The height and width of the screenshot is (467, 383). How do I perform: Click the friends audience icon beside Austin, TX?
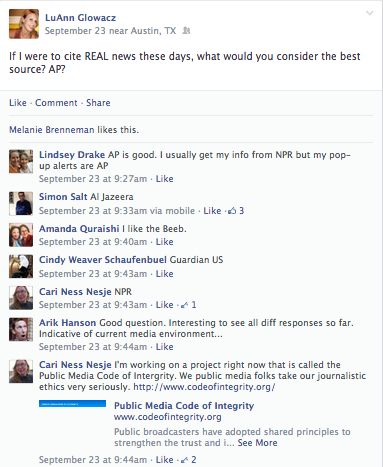pyautogui.click(x=186, y=31)
